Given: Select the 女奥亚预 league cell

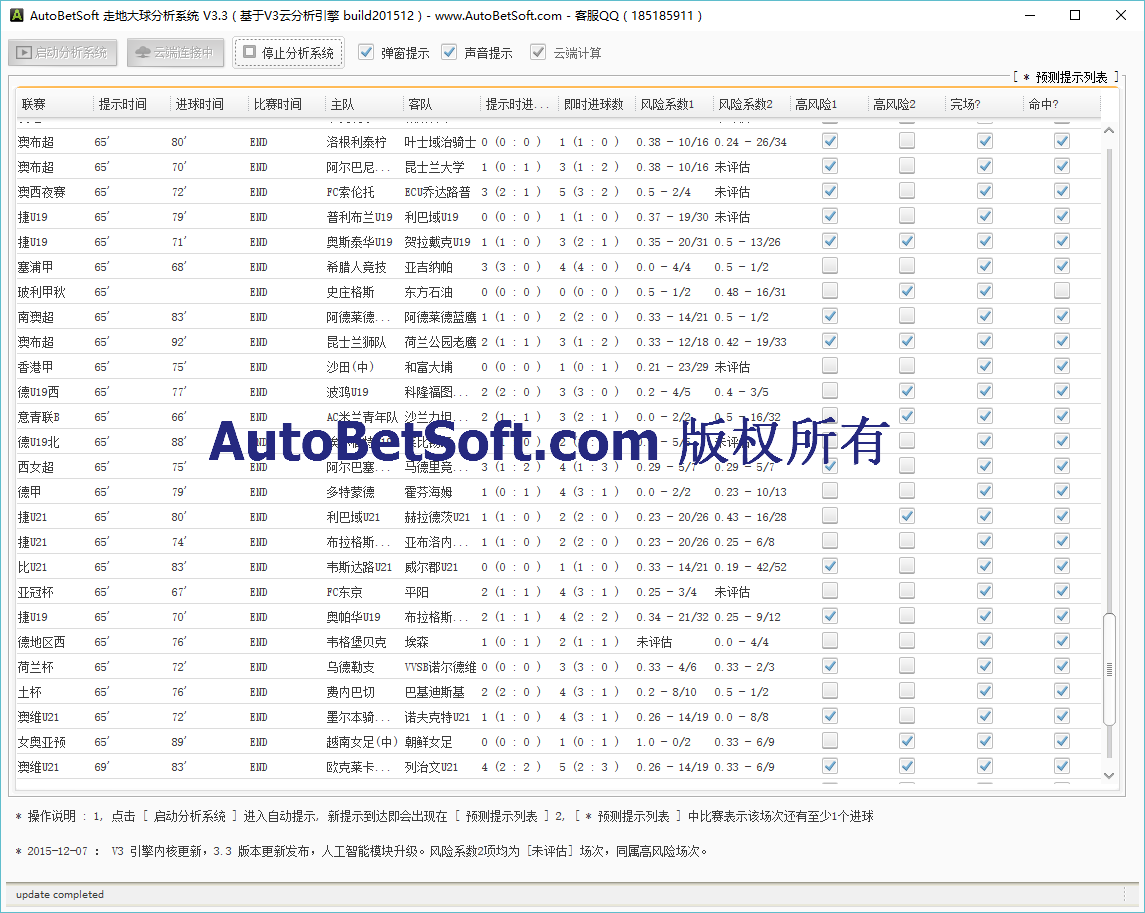Looking at the screenshot, I should click(x=42, y=742).
